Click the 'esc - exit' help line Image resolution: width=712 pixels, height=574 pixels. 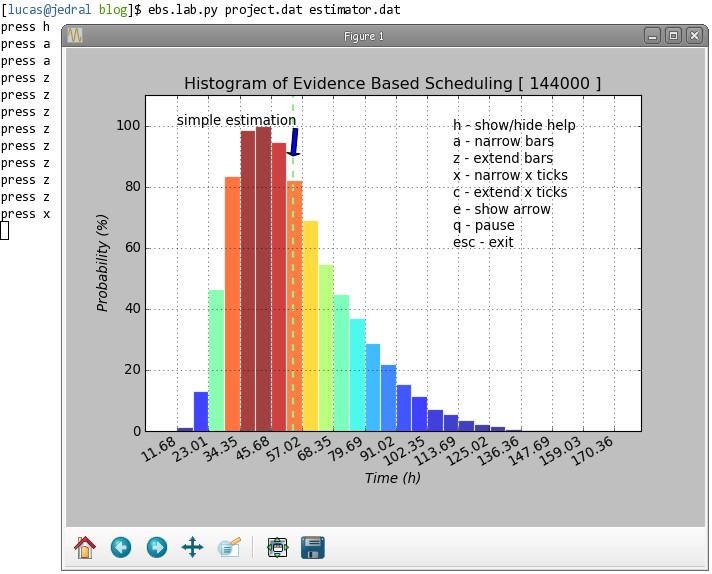[483, 242]
